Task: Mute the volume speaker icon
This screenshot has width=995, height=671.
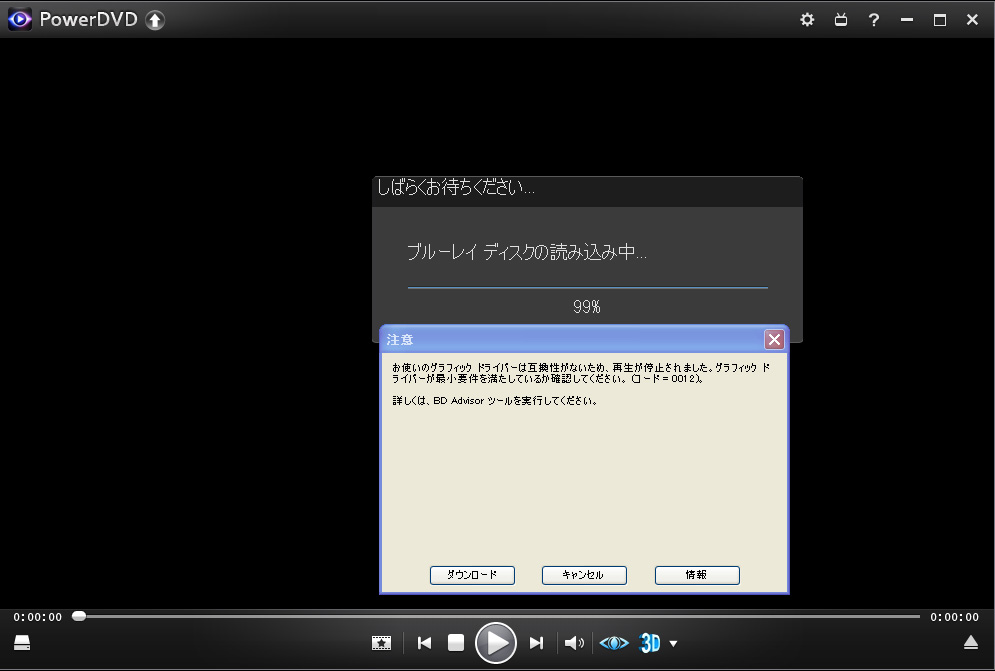Action: tap(574, 643)
